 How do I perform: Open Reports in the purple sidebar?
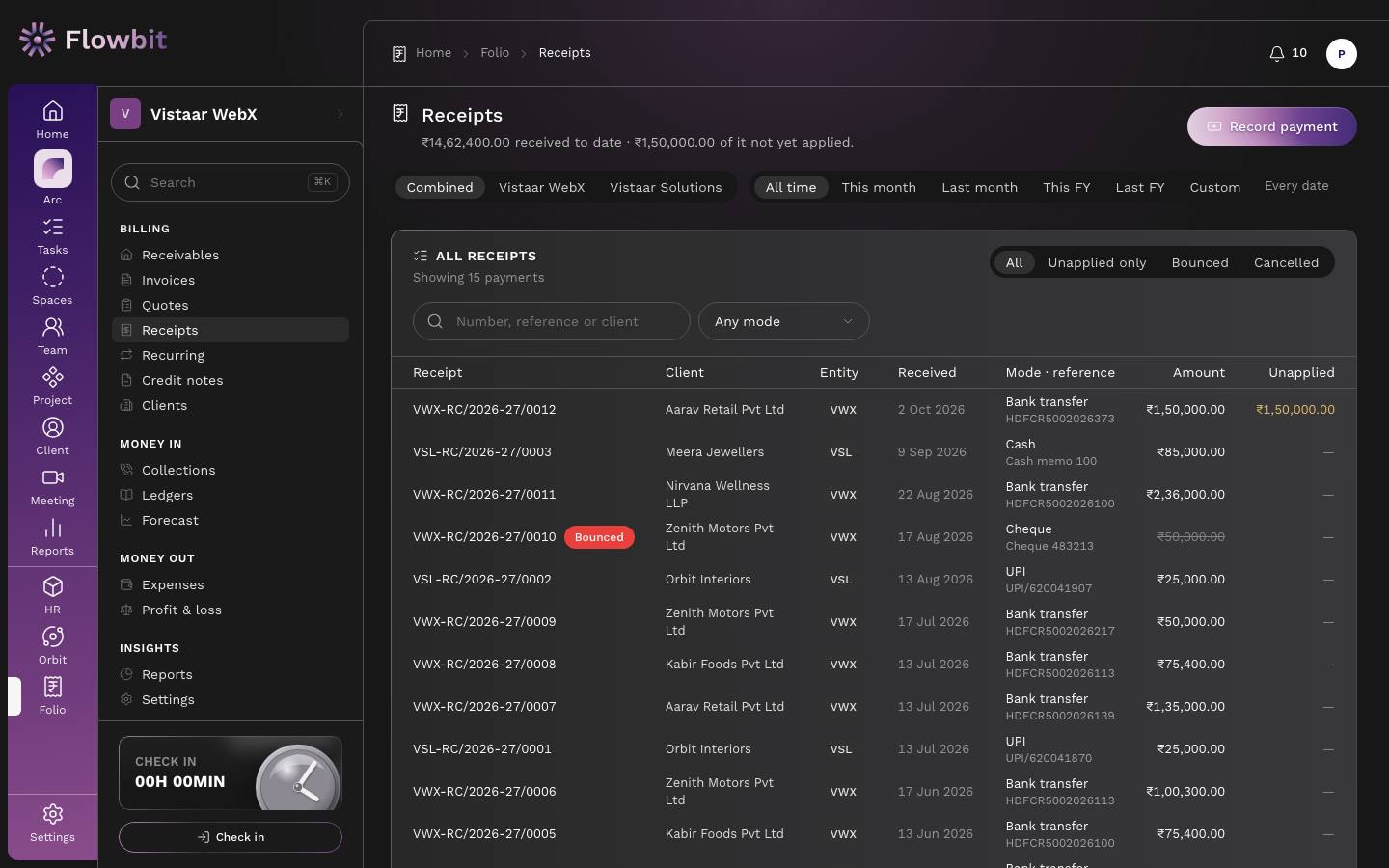coord(52,537)
